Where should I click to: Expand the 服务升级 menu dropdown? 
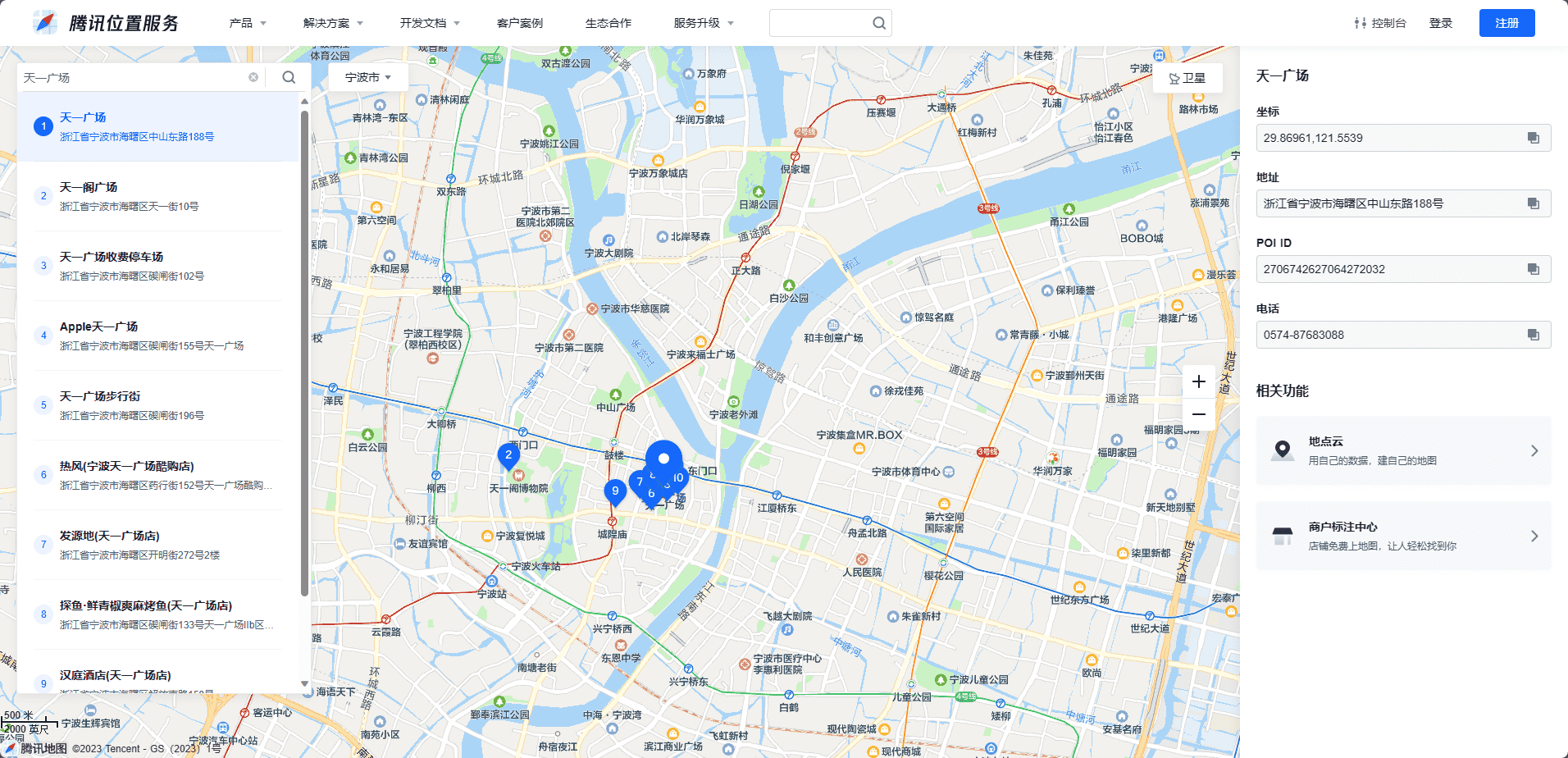704,23
